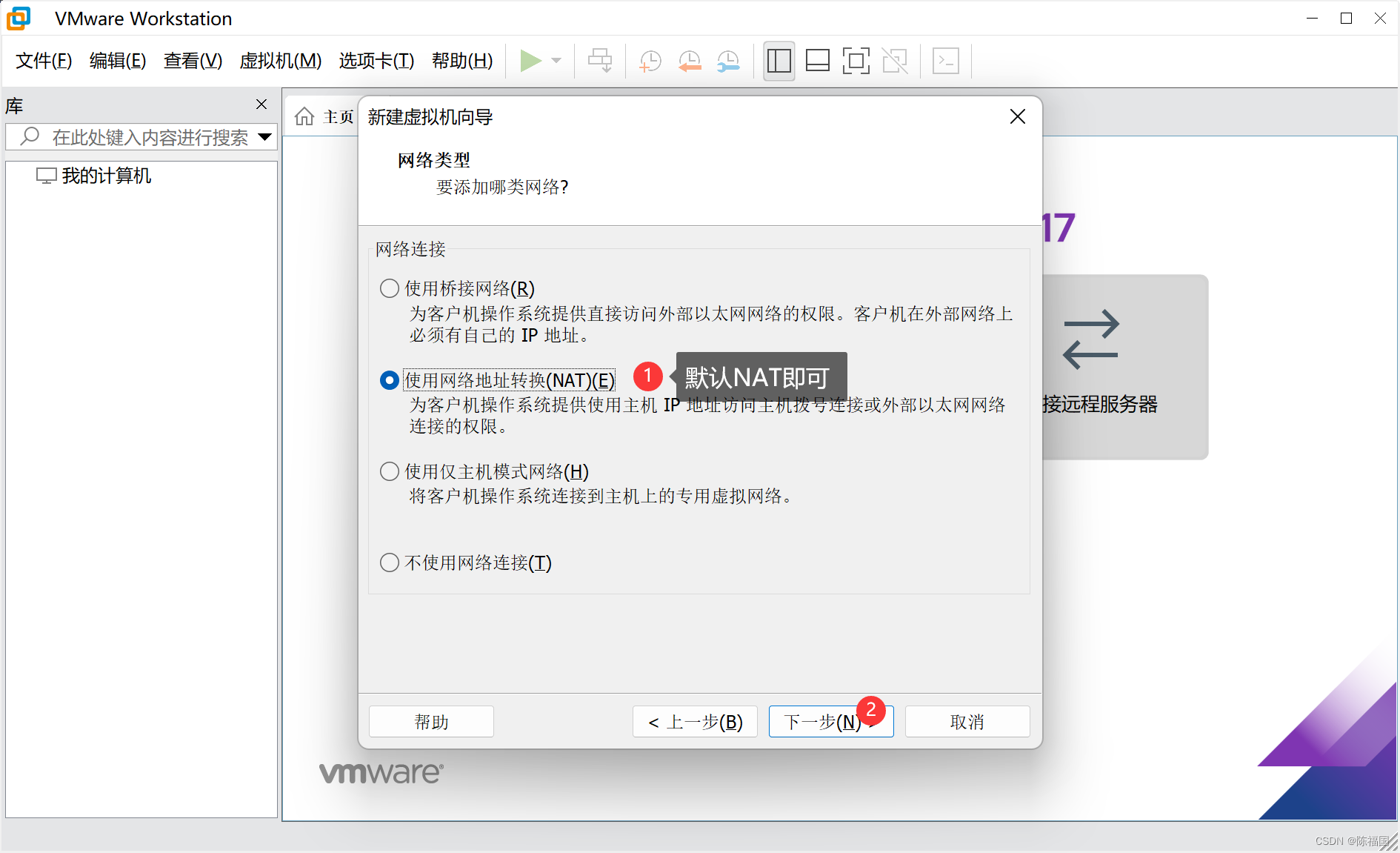The height and width of the screenshot is (853, 1400).
Task: Open the 文件(F) menu
Action: [44, 61]
